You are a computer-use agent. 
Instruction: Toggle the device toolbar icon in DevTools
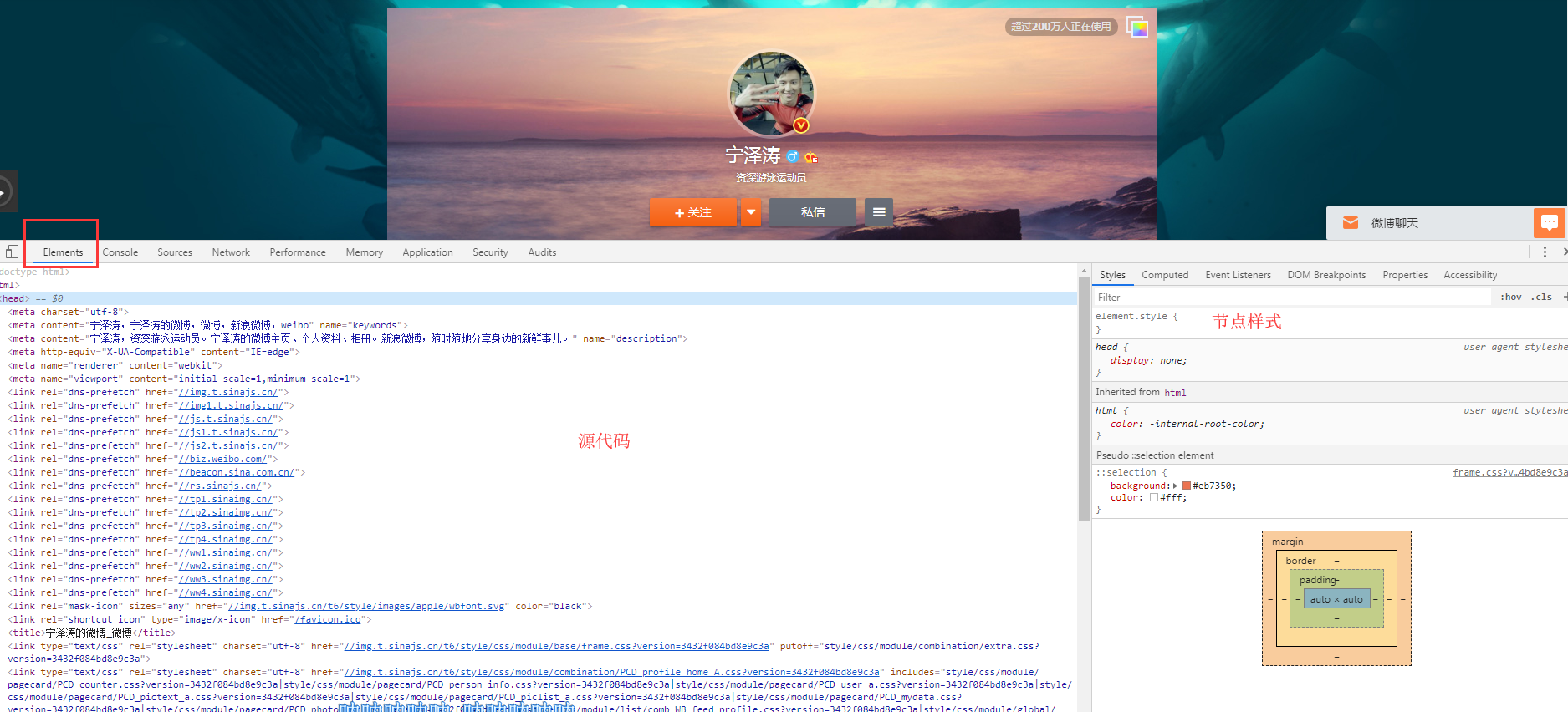[x=12, y=252]
